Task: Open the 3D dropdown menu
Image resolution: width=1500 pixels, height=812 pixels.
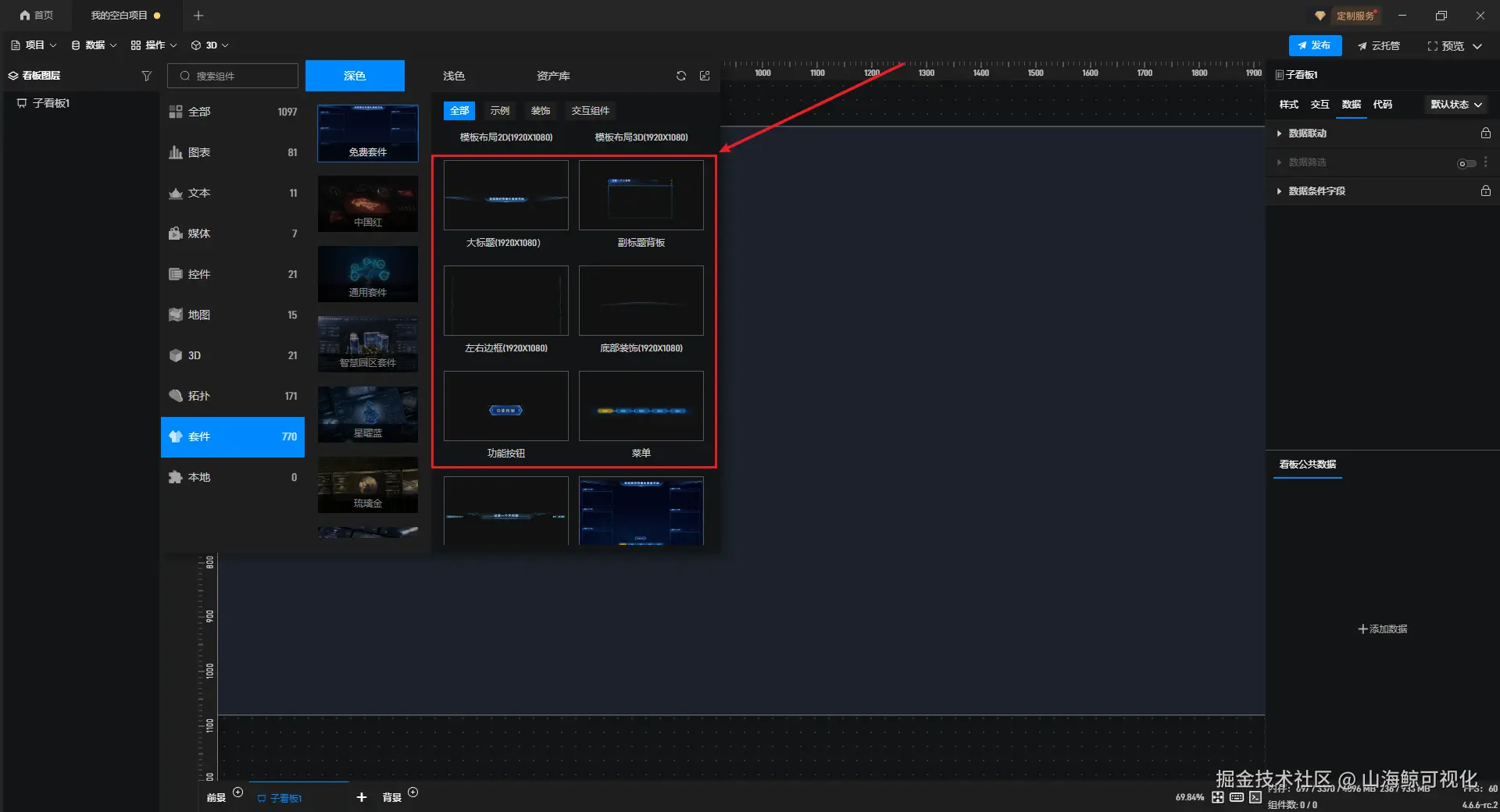Action: (x=210, y=45)
